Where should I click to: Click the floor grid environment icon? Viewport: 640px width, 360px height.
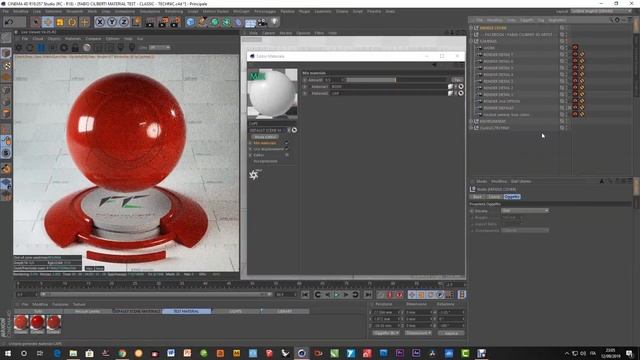(250, 23)
